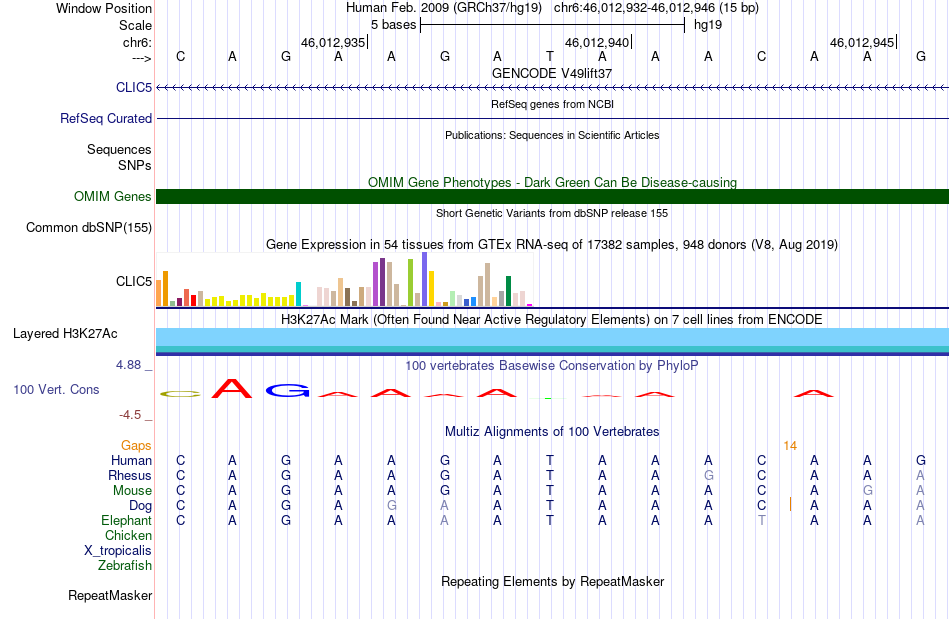950x619 pixels.
Task: Select the Mouse alignment row label
Action: (132, 491)
